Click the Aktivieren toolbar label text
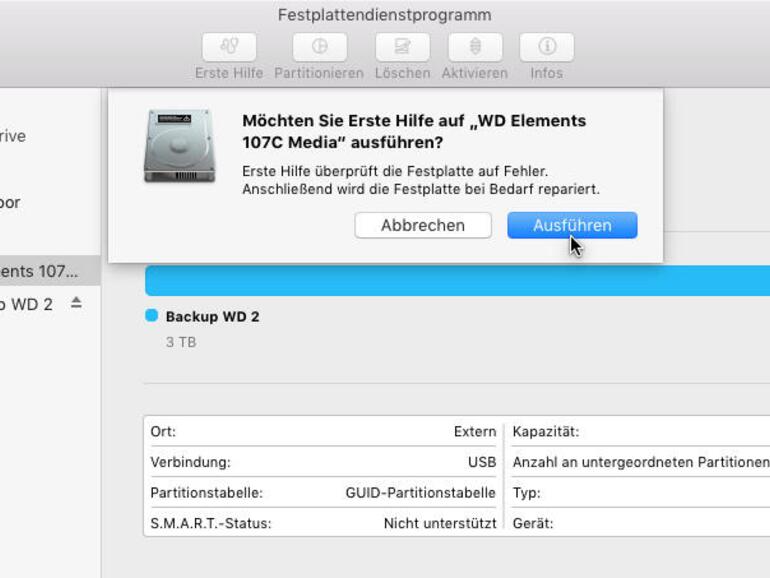770x578 pixels. coord(475,73)
